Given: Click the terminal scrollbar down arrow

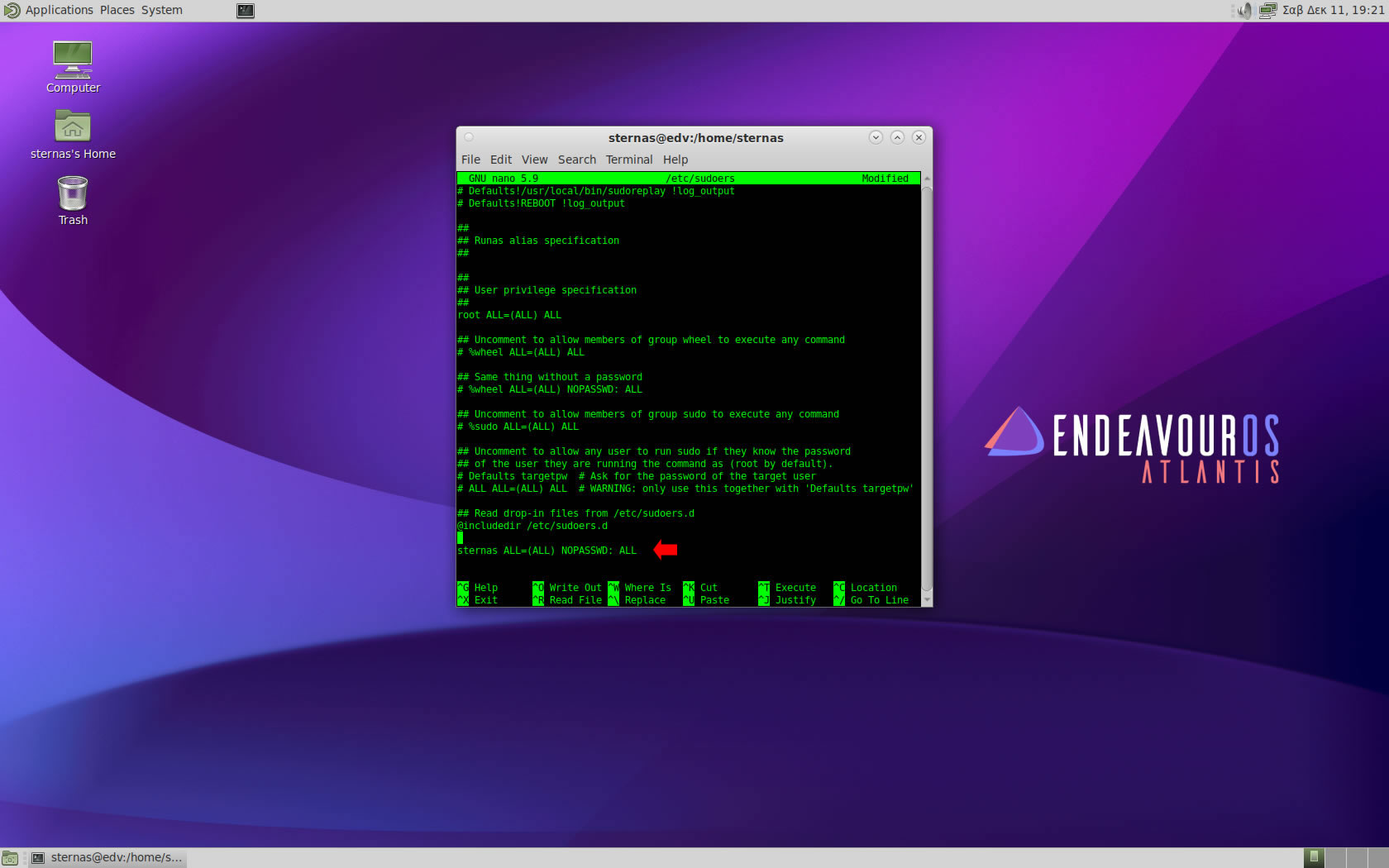Looking at the screenshot, I should pyautogui.click(x=927, y=600).
